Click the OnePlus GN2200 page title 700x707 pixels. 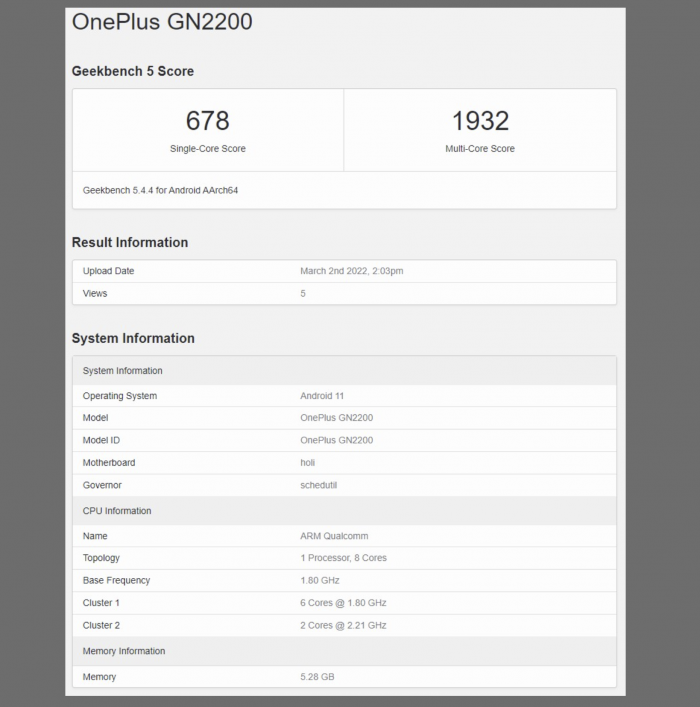coord(162,22)
